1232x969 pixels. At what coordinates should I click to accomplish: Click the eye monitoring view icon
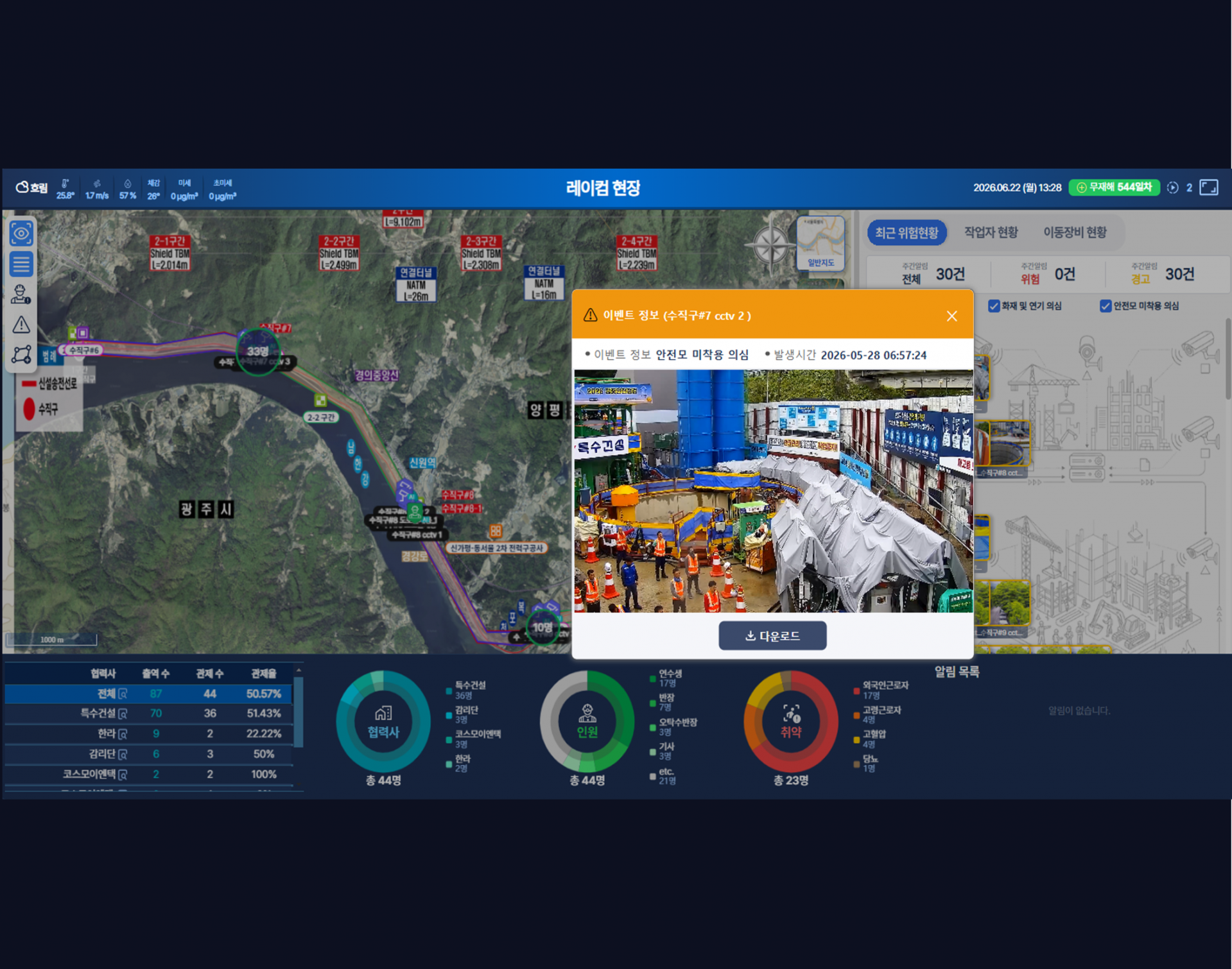coord(21,234)
